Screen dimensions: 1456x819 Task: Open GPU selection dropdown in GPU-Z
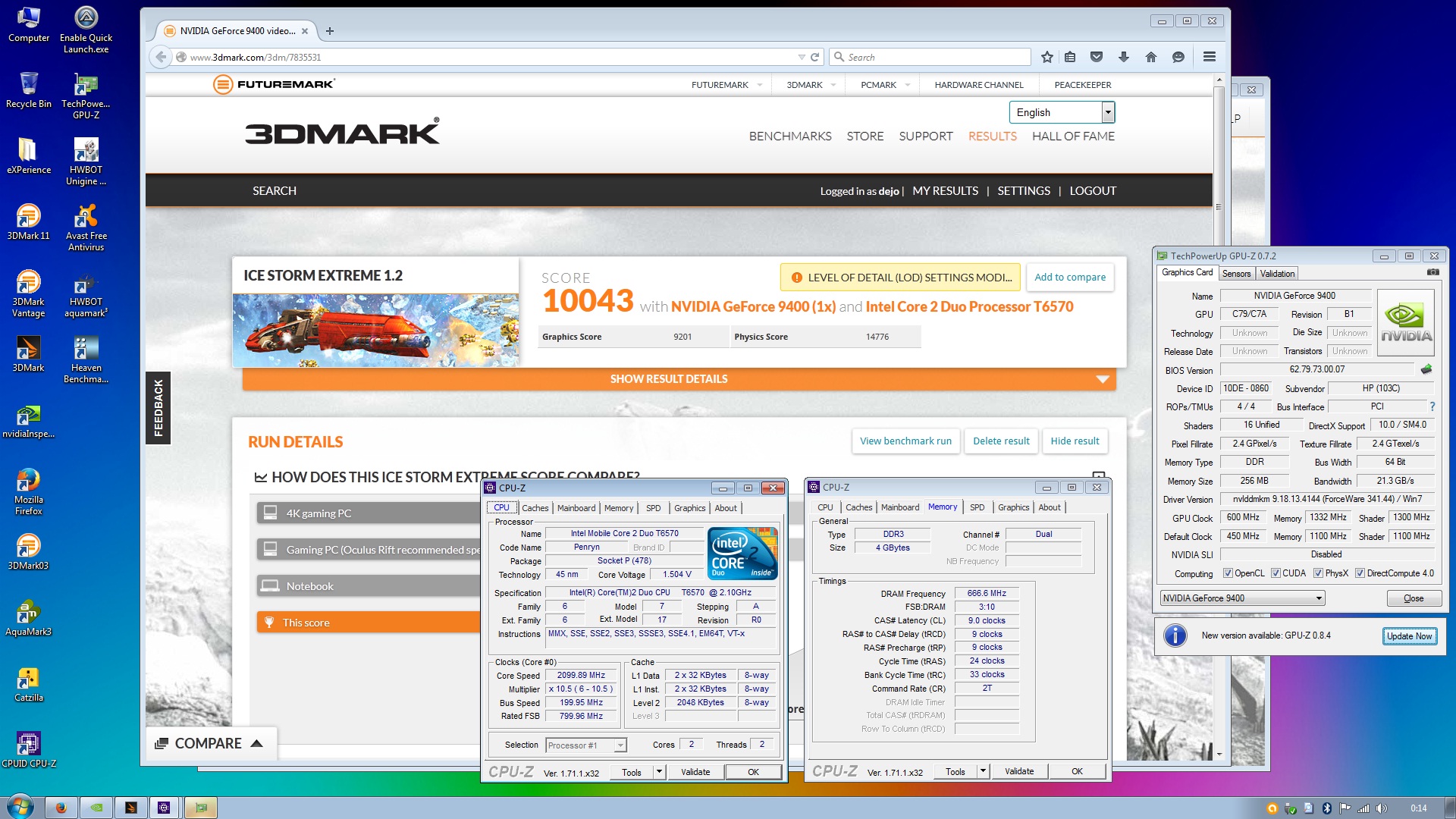tap(1242, 598)
